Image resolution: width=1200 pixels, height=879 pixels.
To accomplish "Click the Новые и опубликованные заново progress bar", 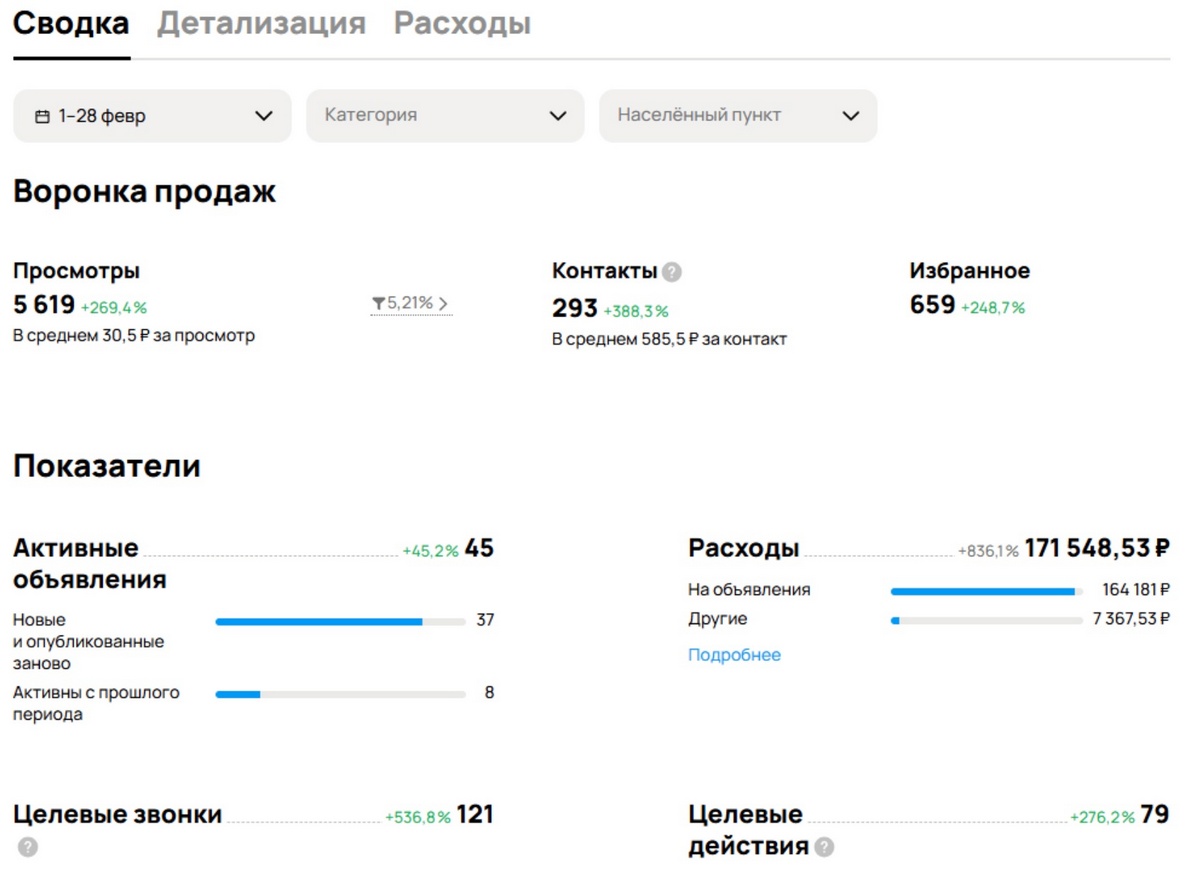I will tap(340, 622).
